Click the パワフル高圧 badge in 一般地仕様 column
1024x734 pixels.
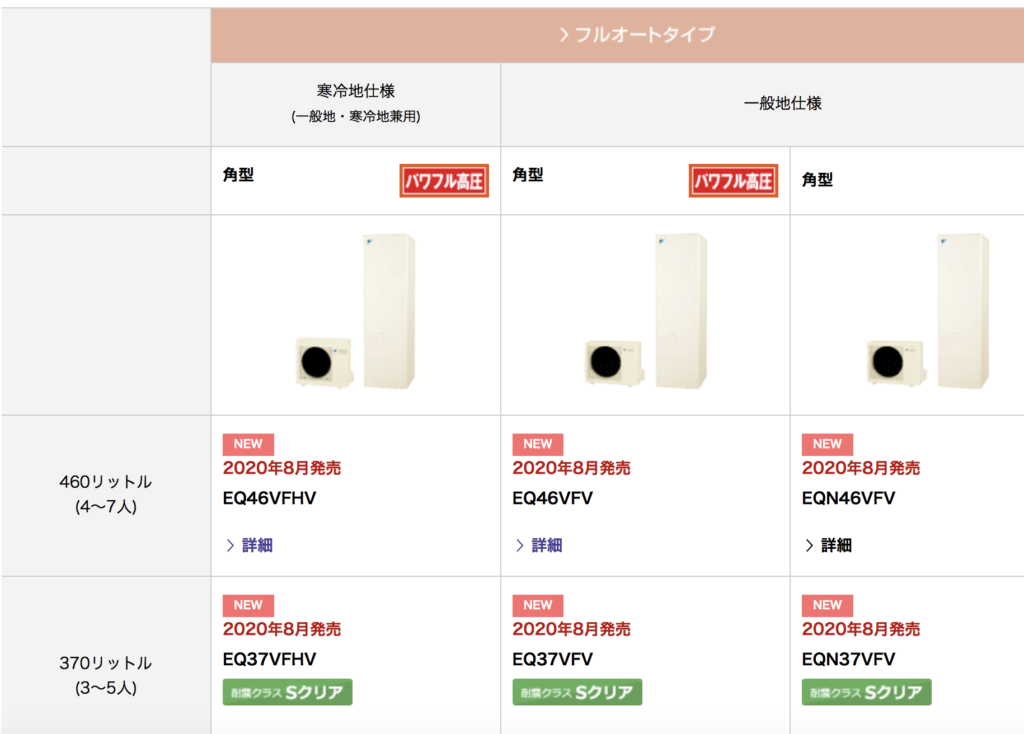733,181
